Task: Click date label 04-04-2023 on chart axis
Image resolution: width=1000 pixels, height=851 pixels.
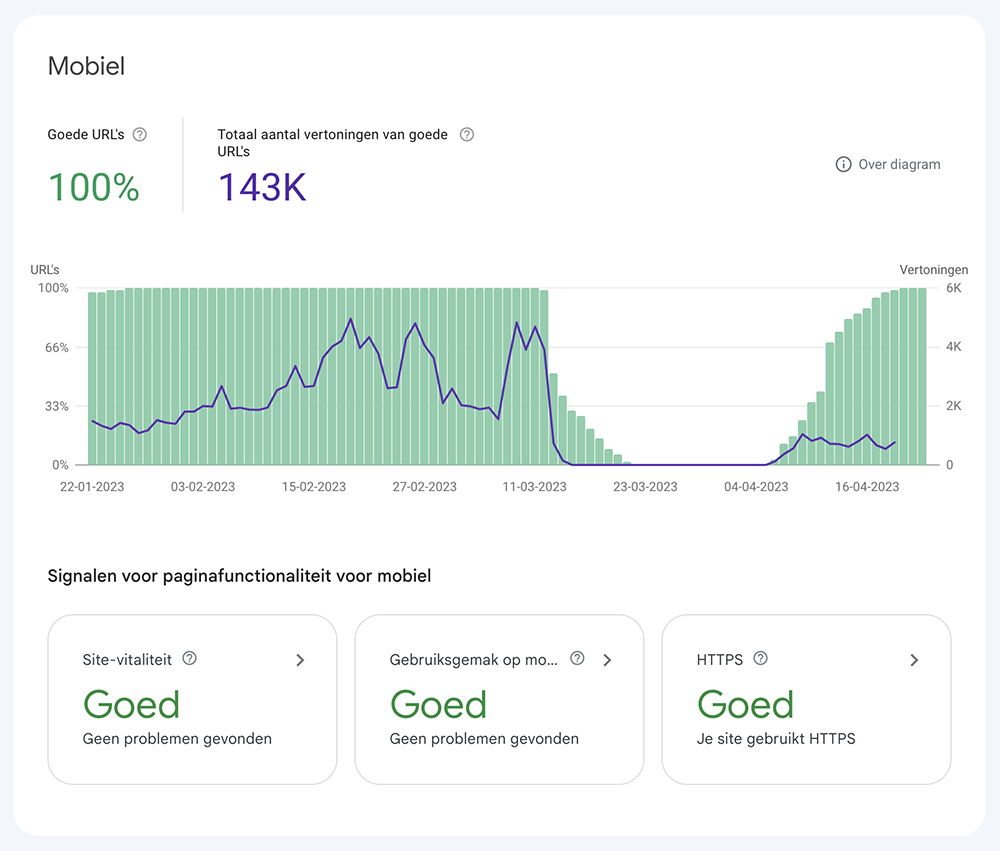Action: pos(756,487)
